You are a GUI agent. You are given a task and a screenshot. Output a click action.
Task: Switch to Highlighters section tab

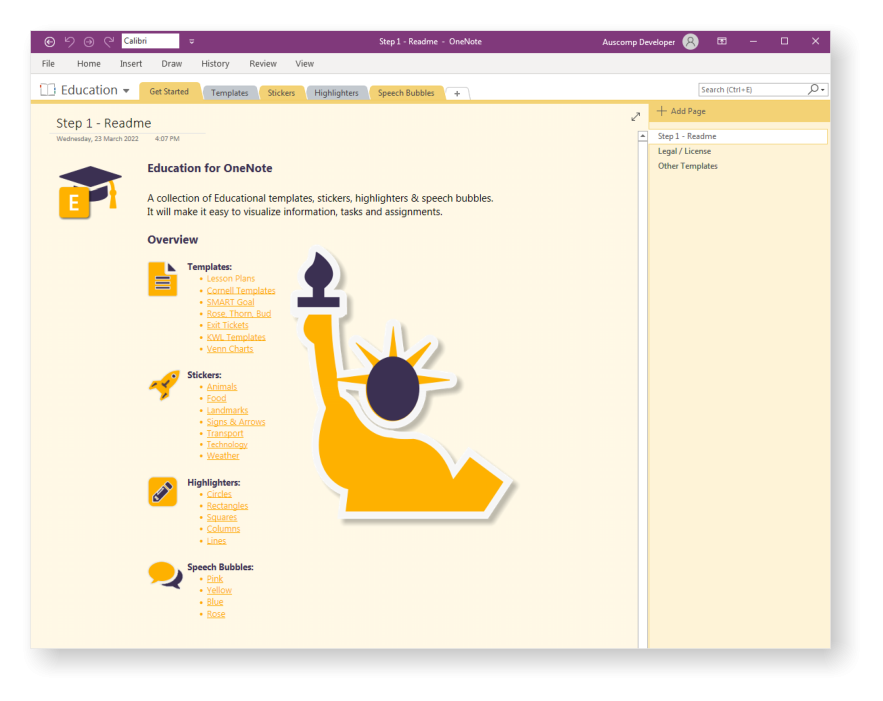(336, 93)
